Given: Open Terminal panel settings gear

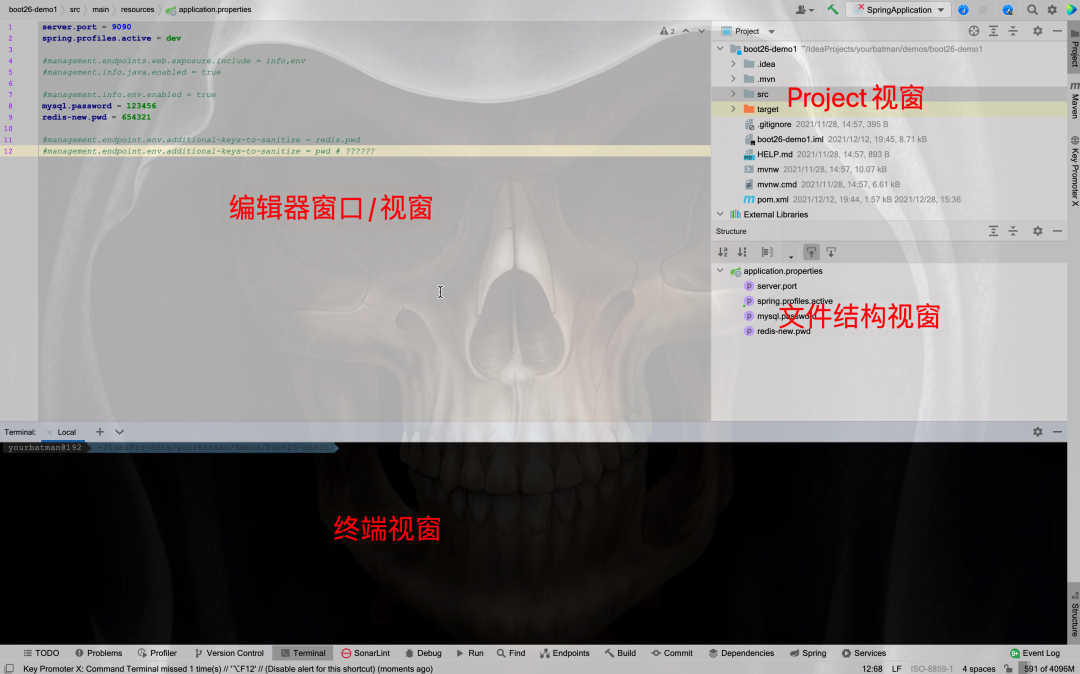Looking at the screenshot, I should (x=1037, y=432).
